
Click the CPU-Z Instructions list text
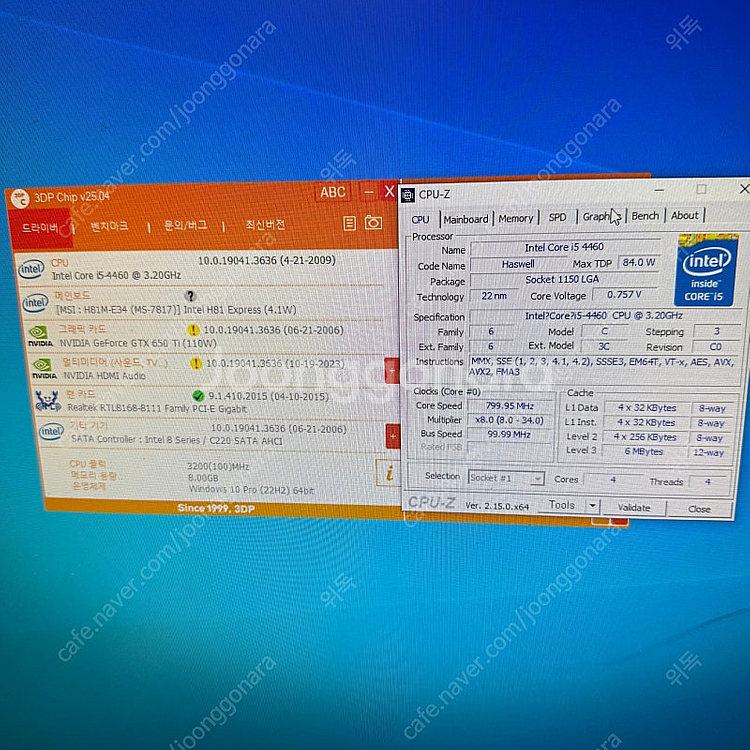(x=602, y=366)
